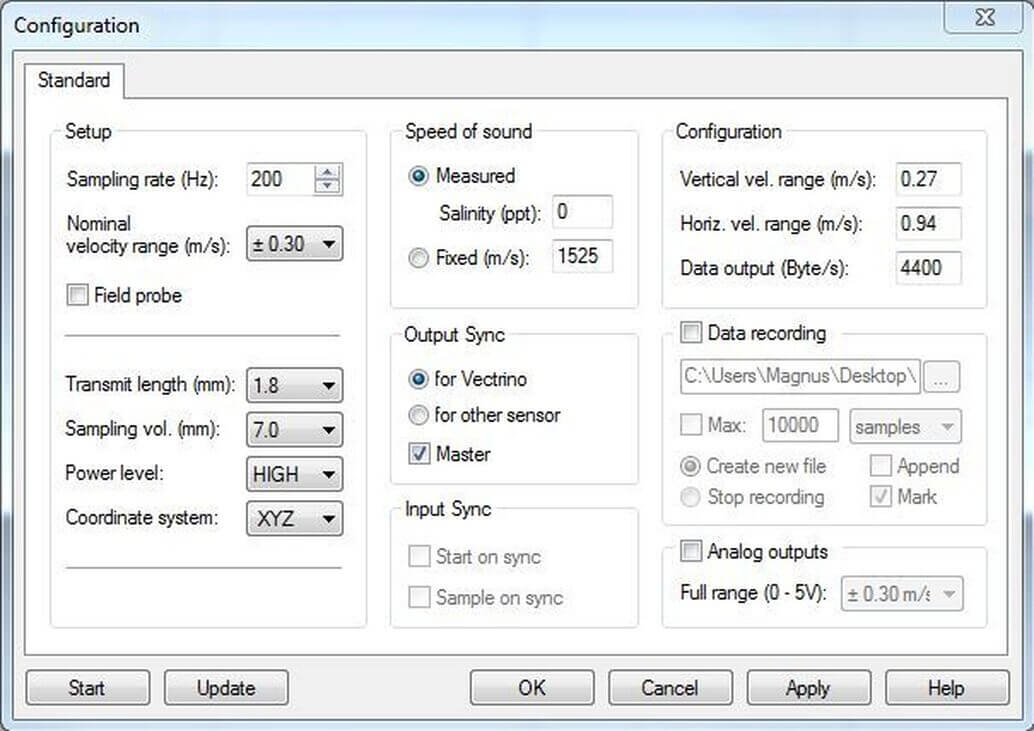Enable the Data recording checkbox
Image resolution: width=1034 pixels, height=731 pixels.
point(690,332)
